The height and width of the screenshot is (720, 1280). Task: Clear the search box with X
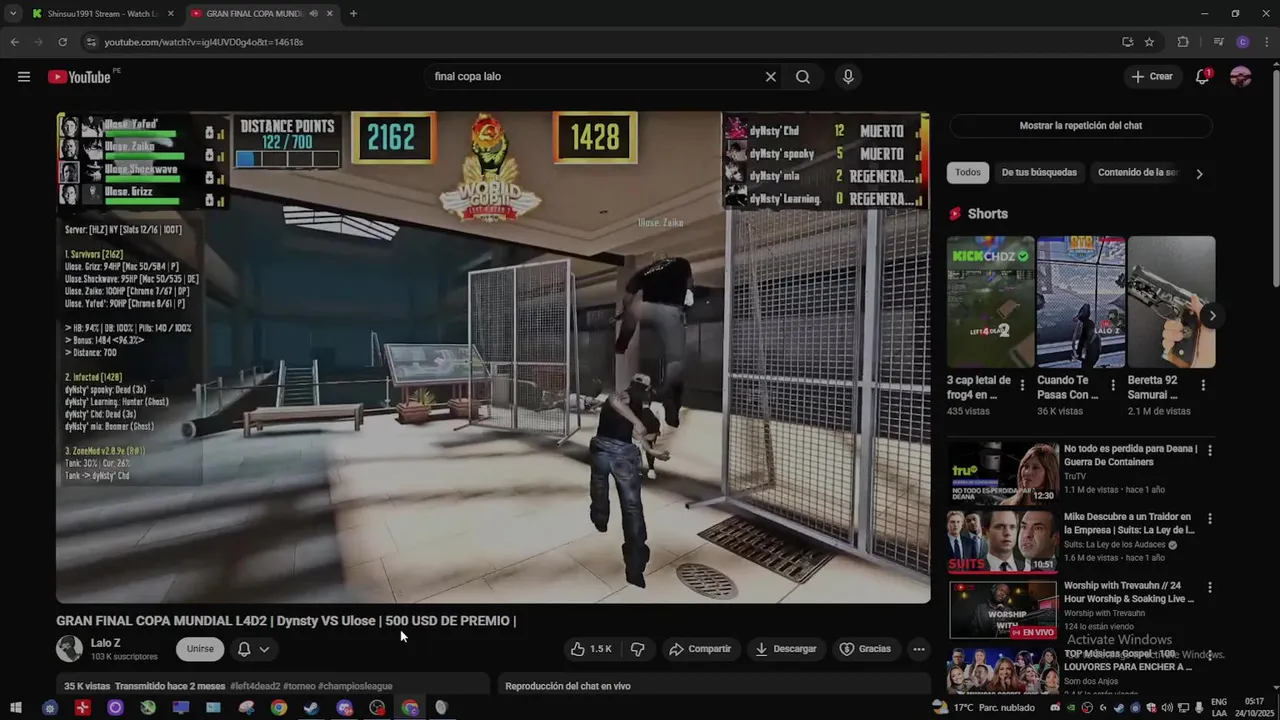click(x=771, y=77)
